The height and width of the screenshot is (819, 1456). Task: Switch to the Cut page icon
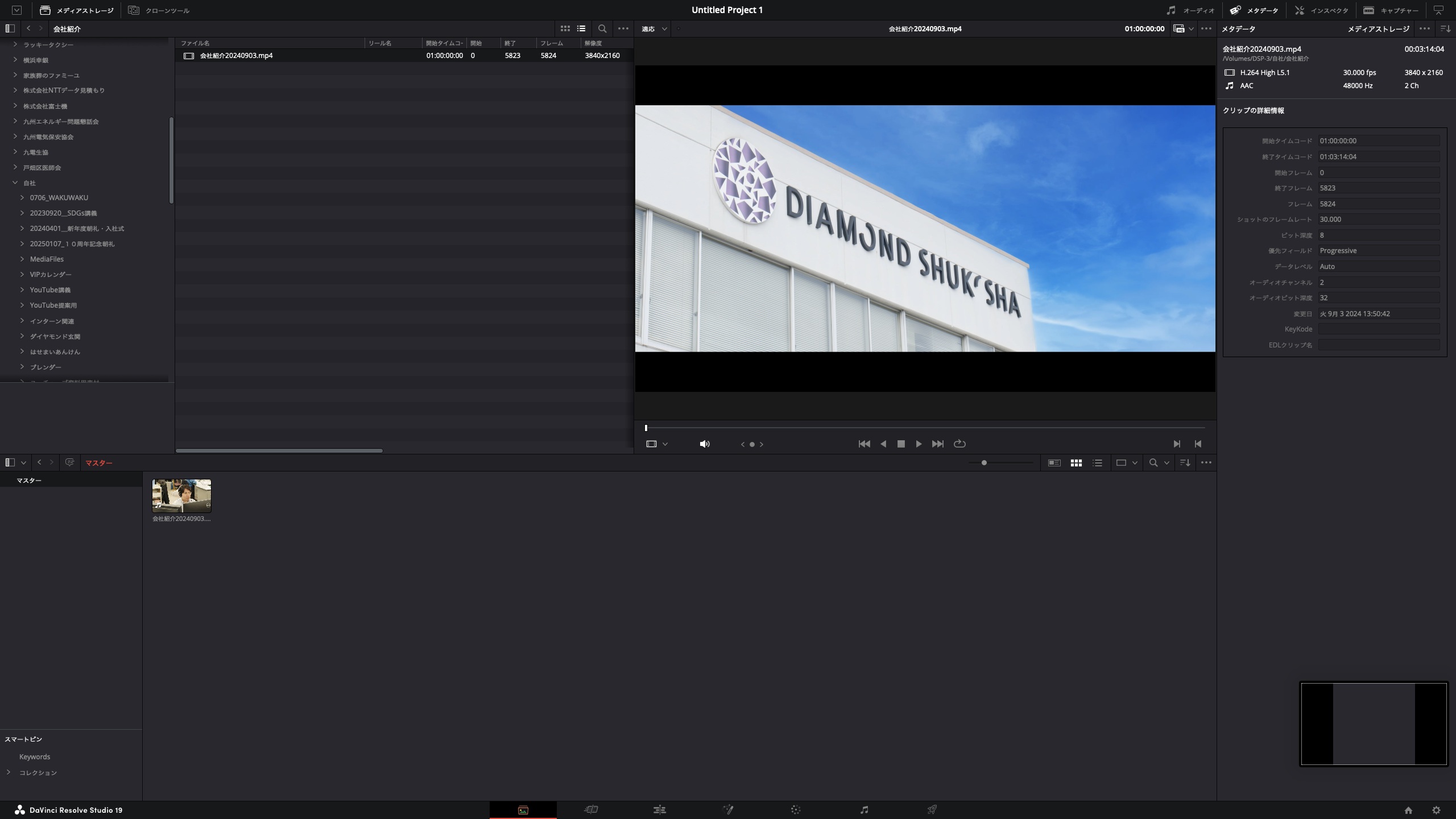[591, 809]
